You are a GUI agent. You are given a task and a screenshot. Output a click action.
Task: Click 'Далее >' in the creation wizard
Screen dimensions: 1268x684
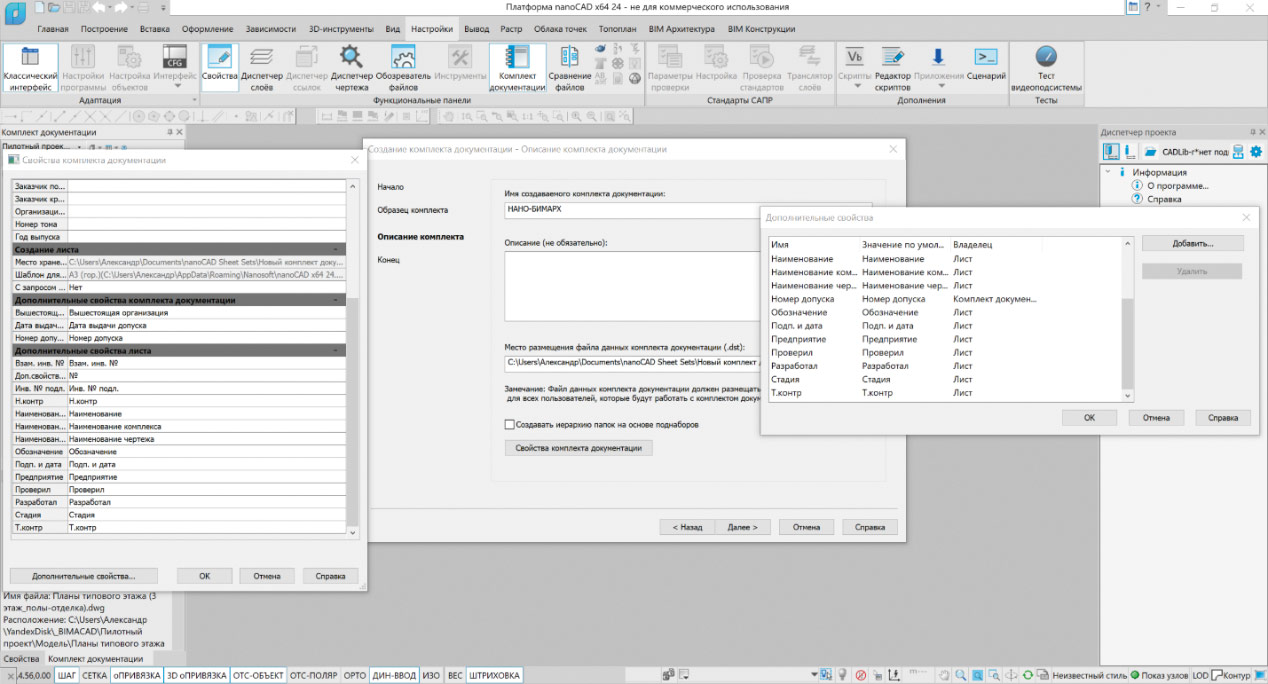pyautogui.click(x=742, y=527)
